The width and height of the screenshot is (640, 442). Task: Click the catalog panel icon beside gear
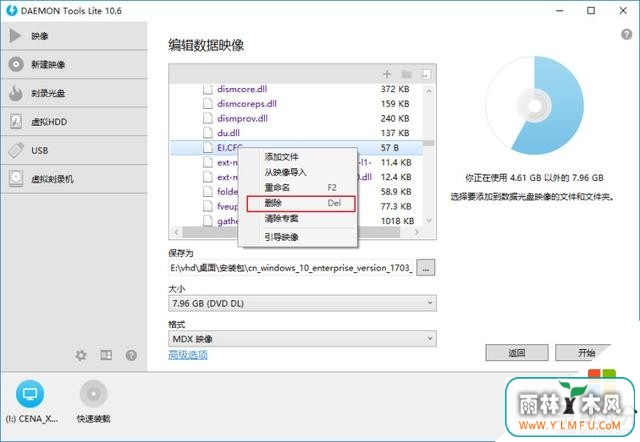(106, 355)
